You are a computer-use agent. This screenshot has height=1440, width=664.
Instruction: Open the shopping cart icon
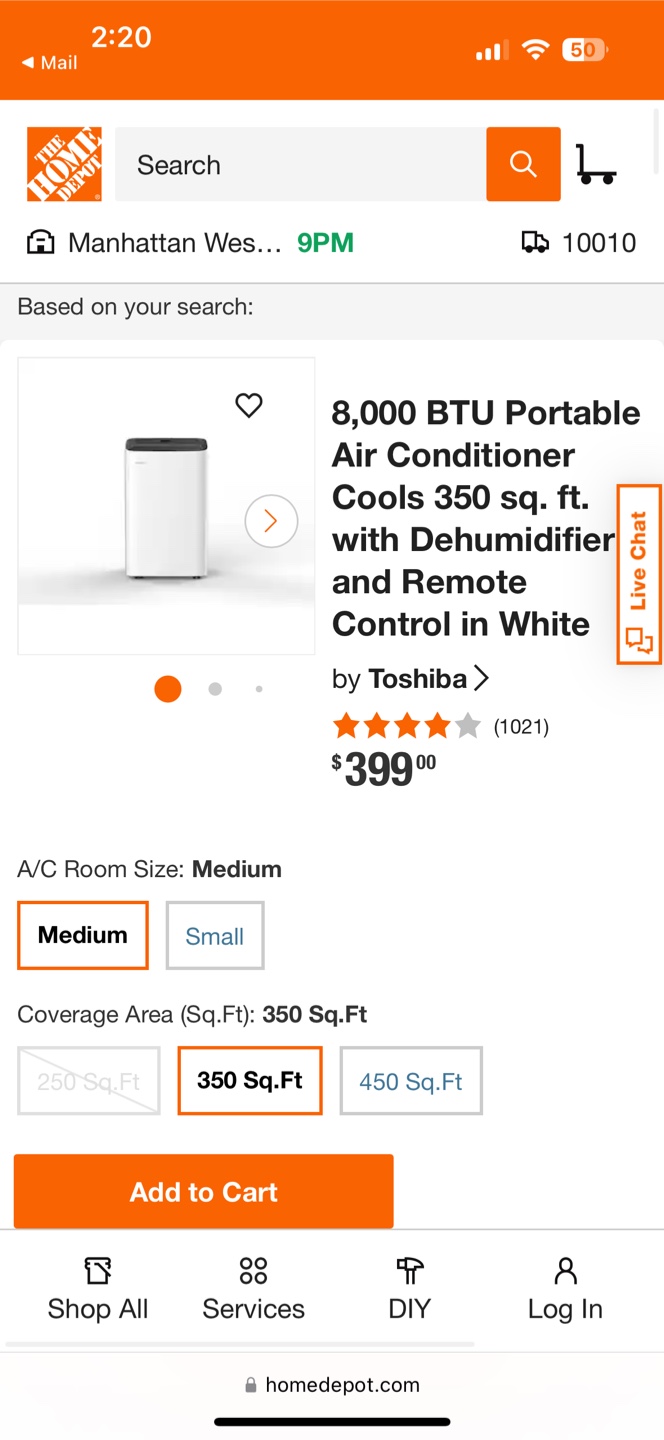(x=596, y=165)
